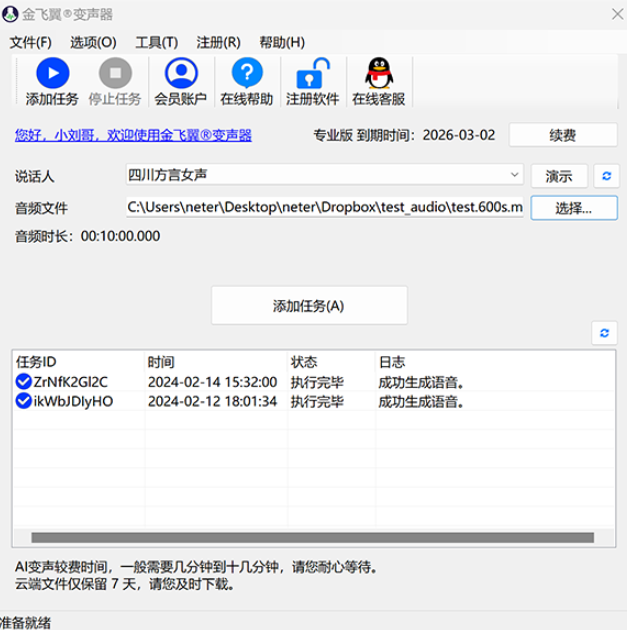Click the large 添加任务(A) button
The width and height of the screenshot is (627, 630).
[309, 305]
